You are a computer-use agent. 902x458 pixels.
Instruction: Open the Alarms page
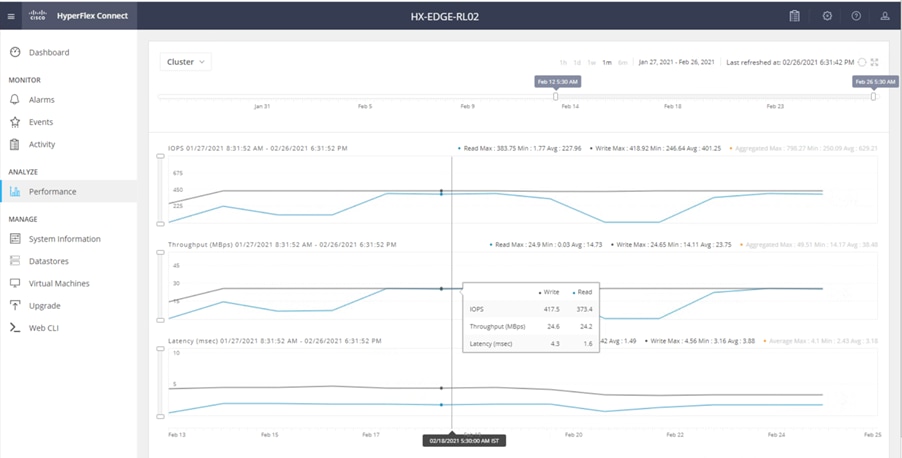tap(42, 100)
